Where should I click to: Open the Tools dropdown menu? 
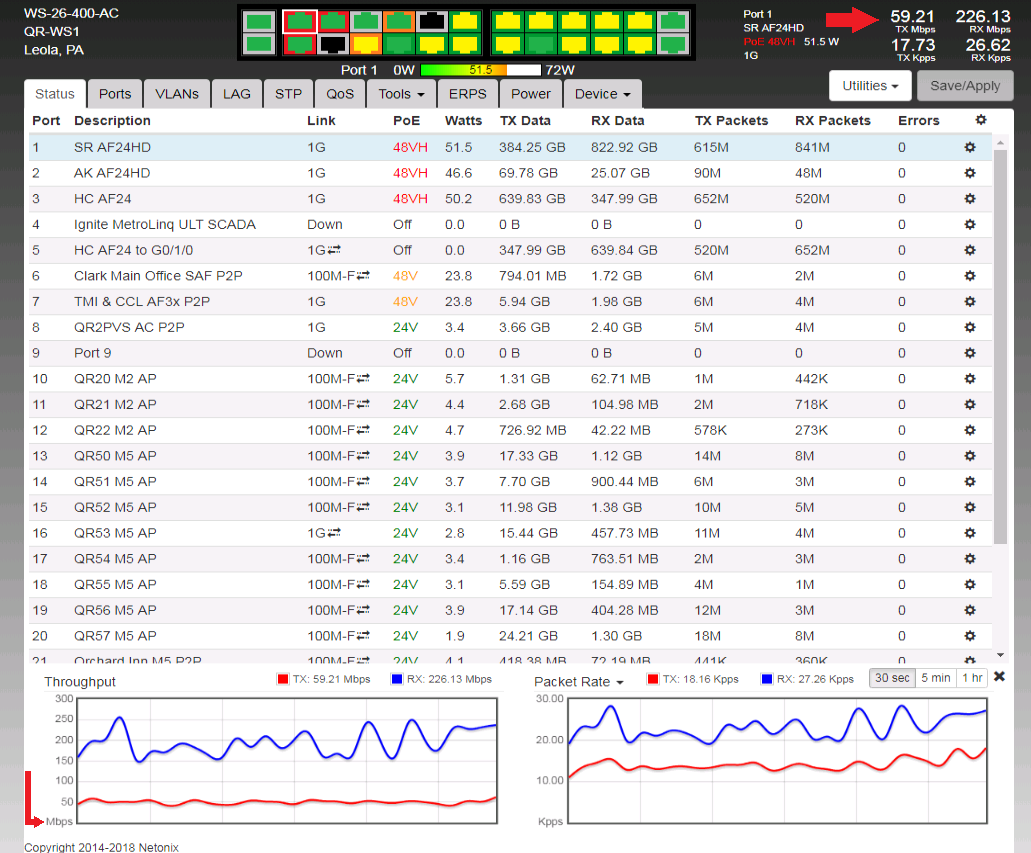pos(402,94)
